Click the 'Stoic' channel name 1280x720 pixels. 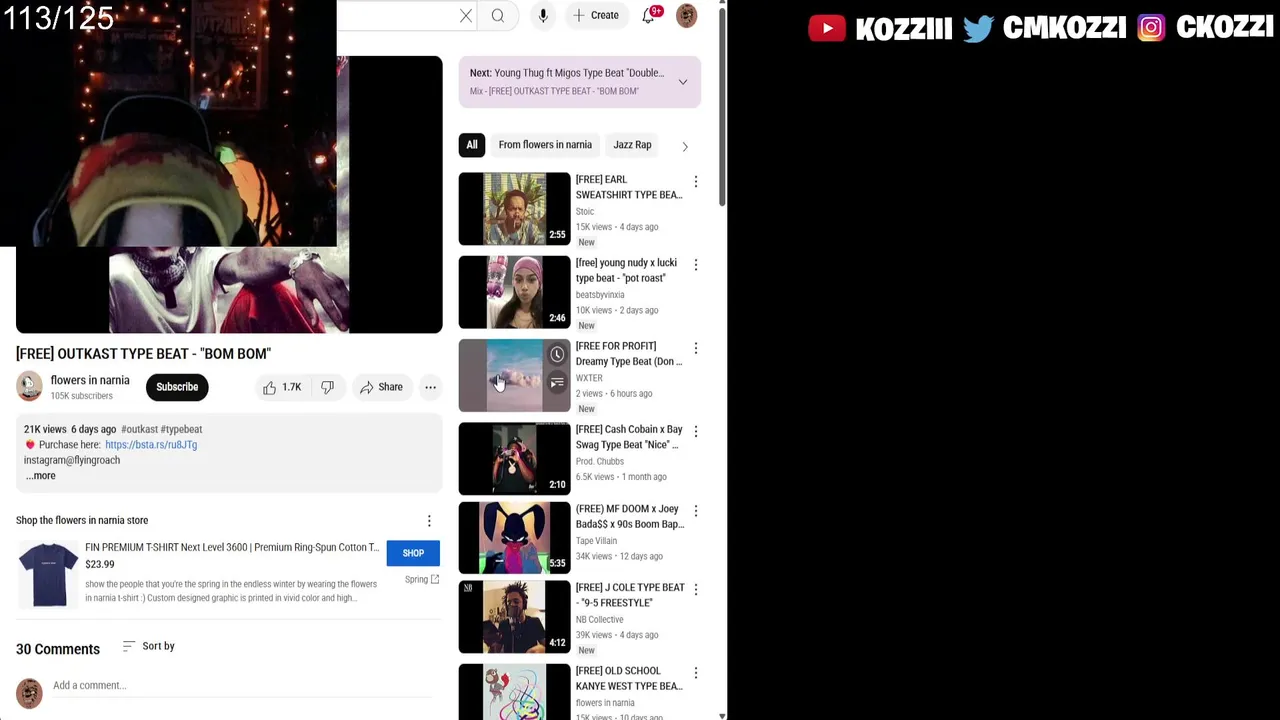585,212
